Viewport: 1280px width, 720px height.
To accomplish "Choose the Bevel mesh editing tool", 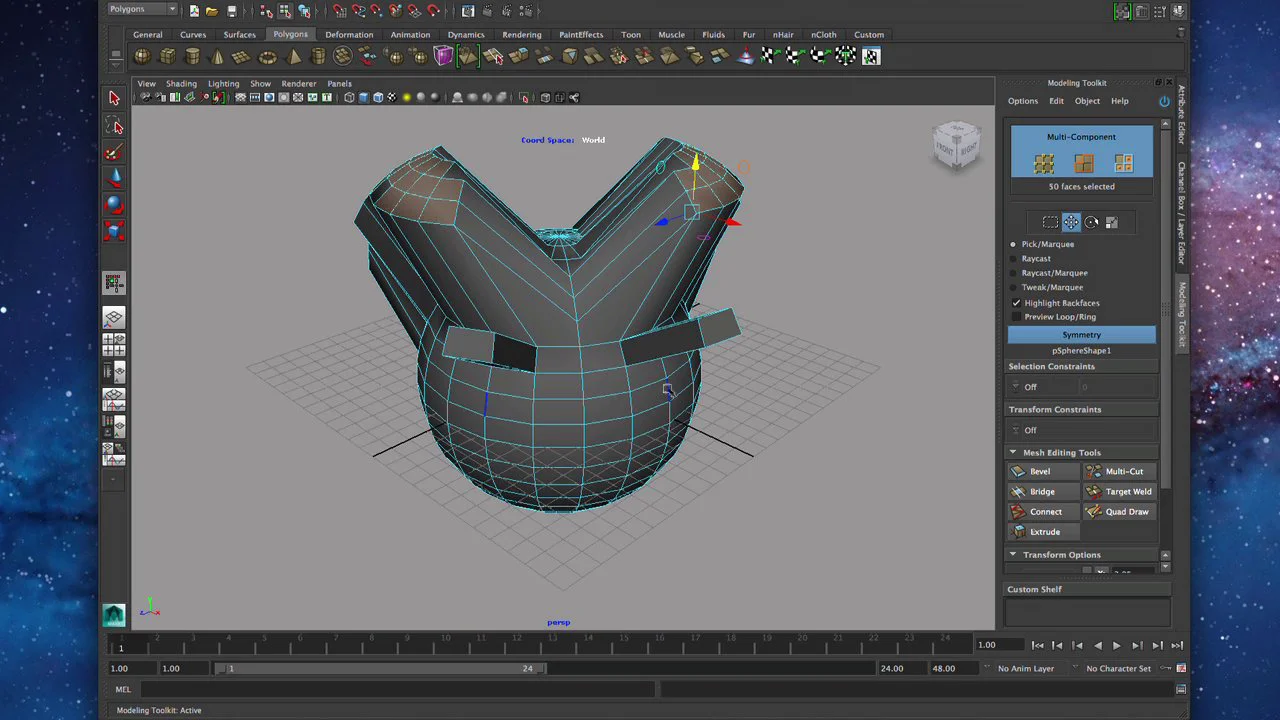I will [1044, 471].
